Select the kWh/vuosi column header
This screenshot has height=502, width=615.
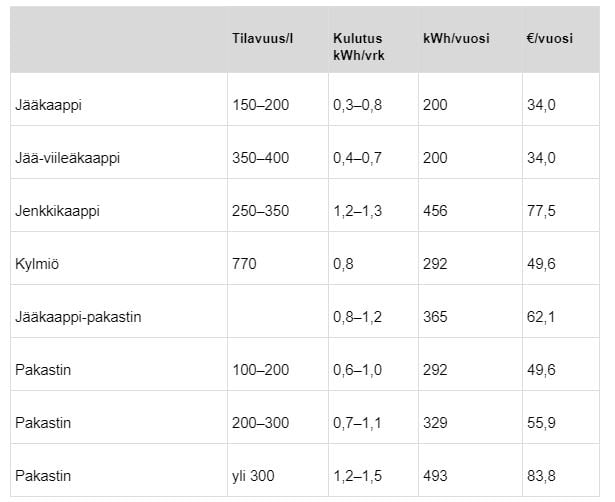click(x=456, y=38)
